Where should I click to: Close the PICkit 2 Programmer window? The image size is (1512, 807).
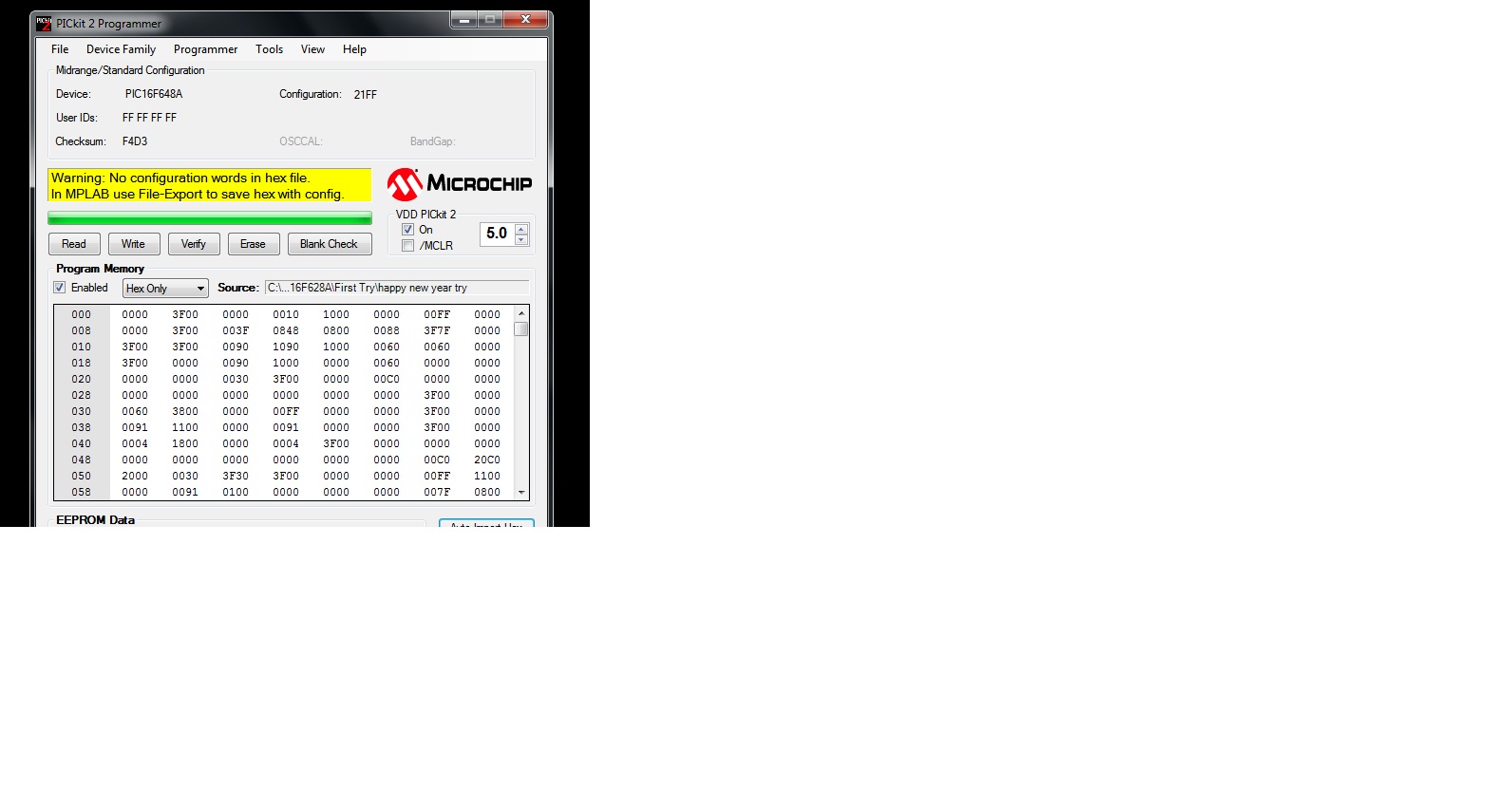526,20
